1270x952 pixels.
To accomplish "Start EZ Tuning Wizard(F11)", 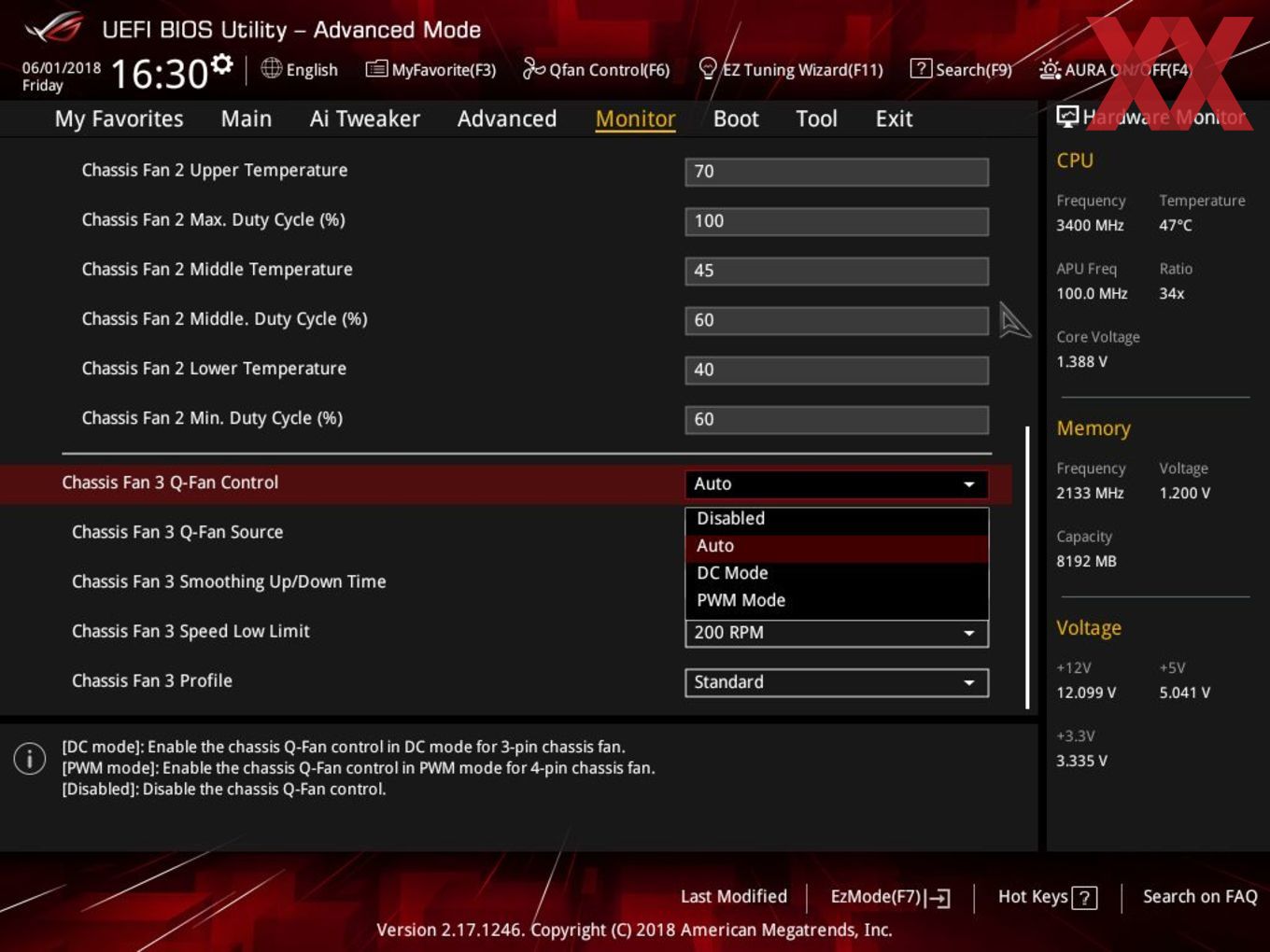I will 790,70.
